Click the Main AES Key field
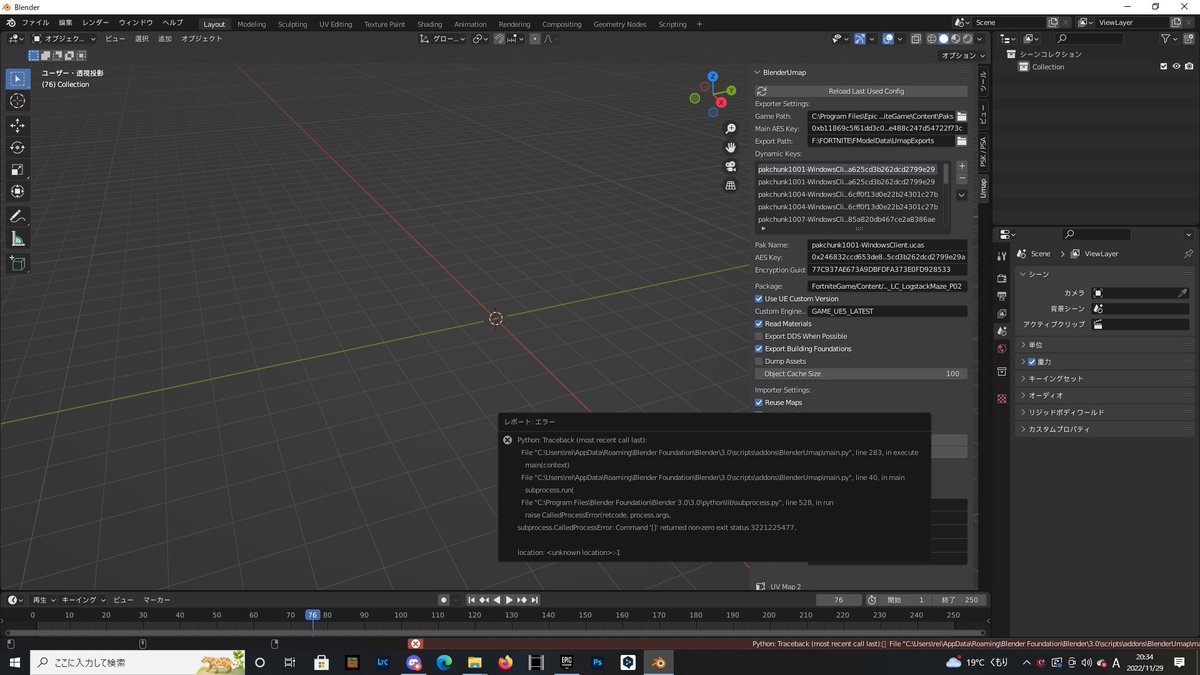The width and height of the screenshot is (1200, 675). (x=888, y=129)
